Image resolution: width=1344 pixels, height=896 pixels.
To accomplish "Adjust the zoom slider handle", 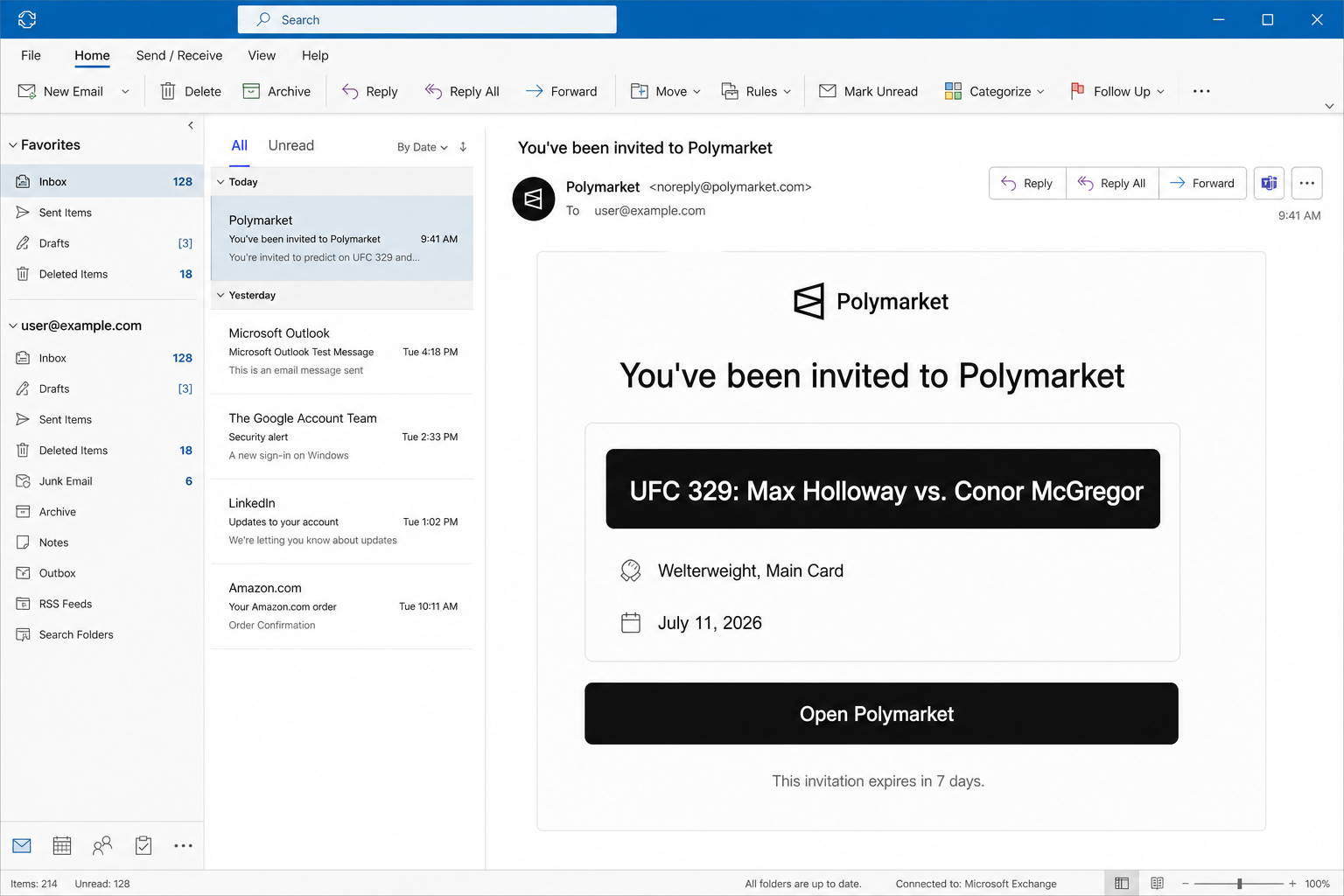I will pos(1239,884).
